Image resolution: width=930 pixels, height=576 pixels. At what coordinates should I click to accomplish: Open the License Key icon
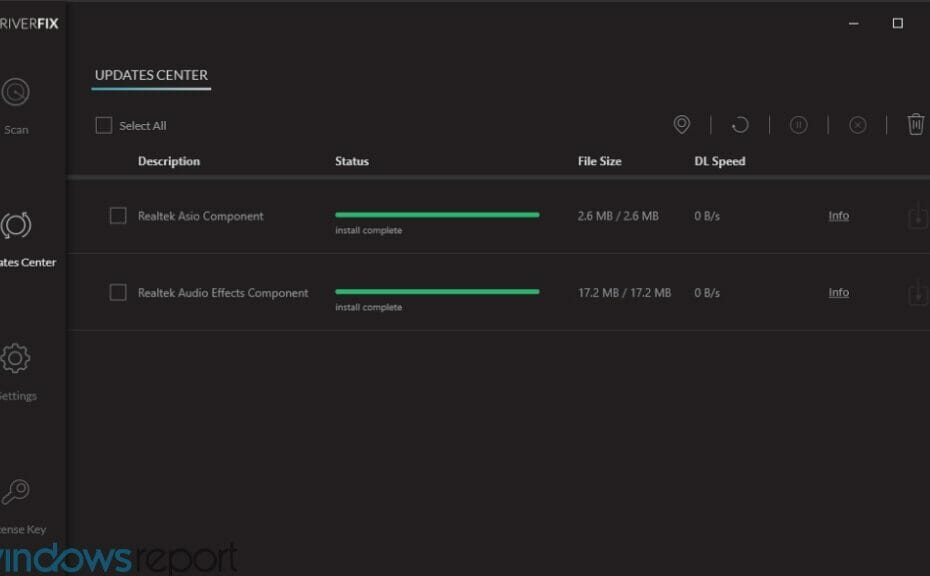tap(15, 492)
